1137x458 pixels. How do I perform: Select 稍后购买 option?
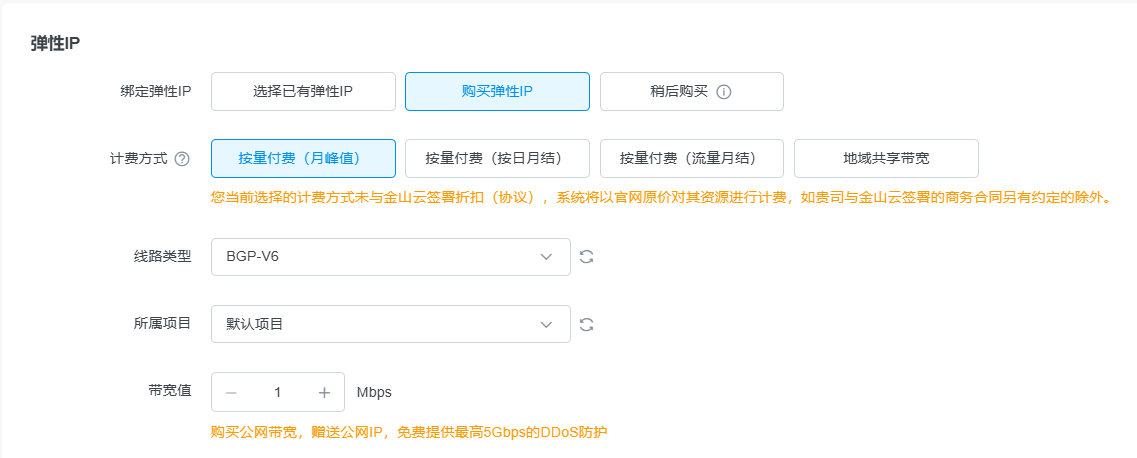(679, 91)
